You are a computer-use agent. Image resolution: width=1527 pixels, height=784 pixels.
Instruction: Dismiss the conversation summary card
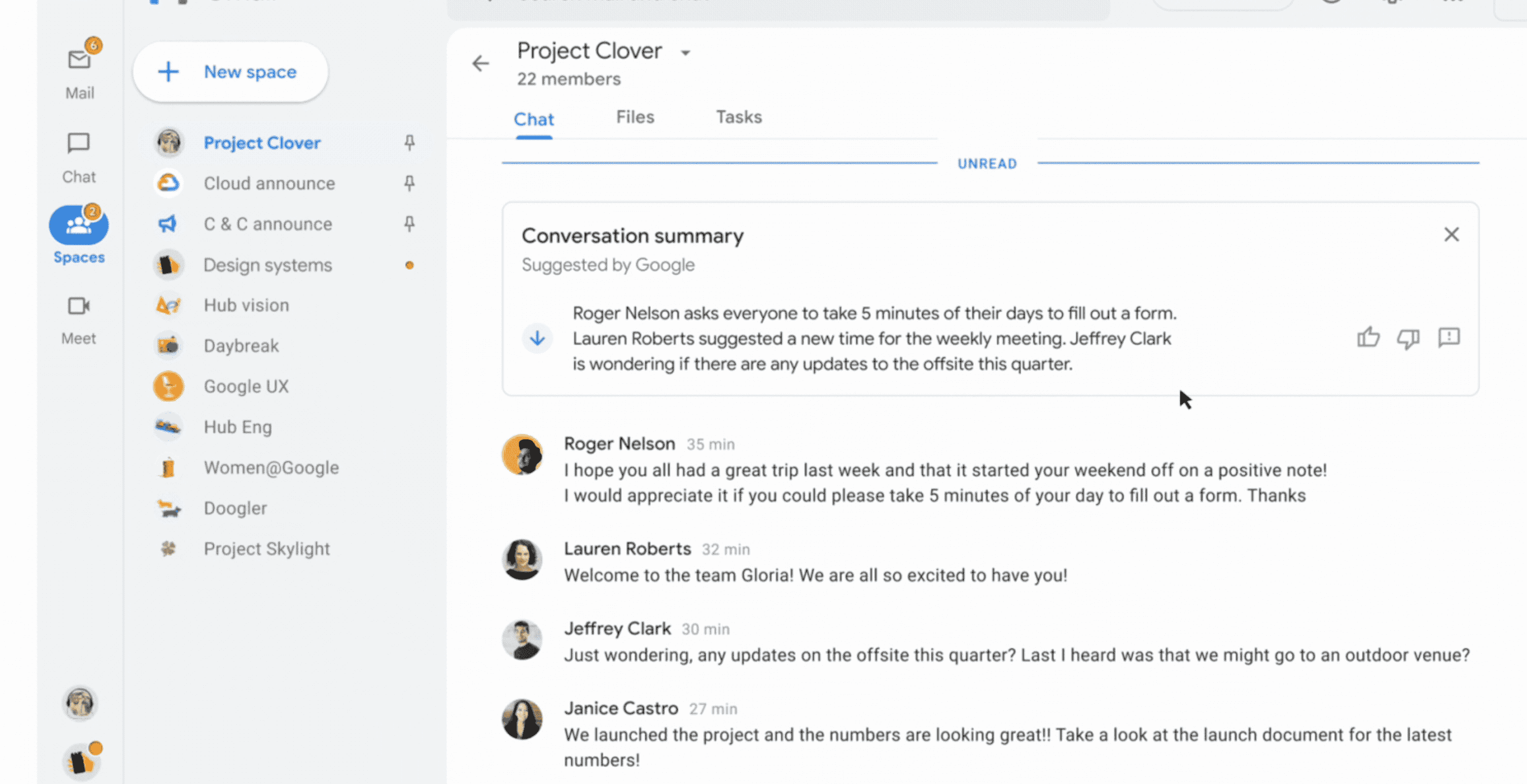[x=1450, y=234]
